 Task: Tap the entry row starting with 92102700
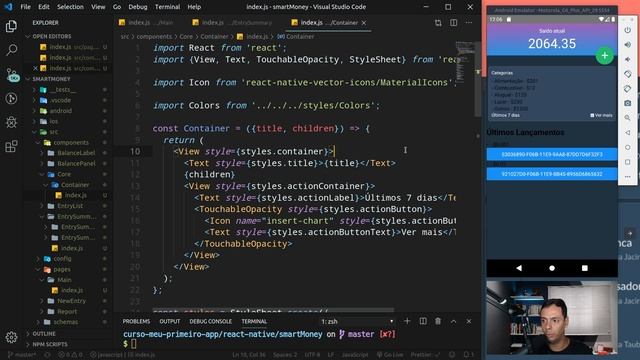click(x=552, y=174)
